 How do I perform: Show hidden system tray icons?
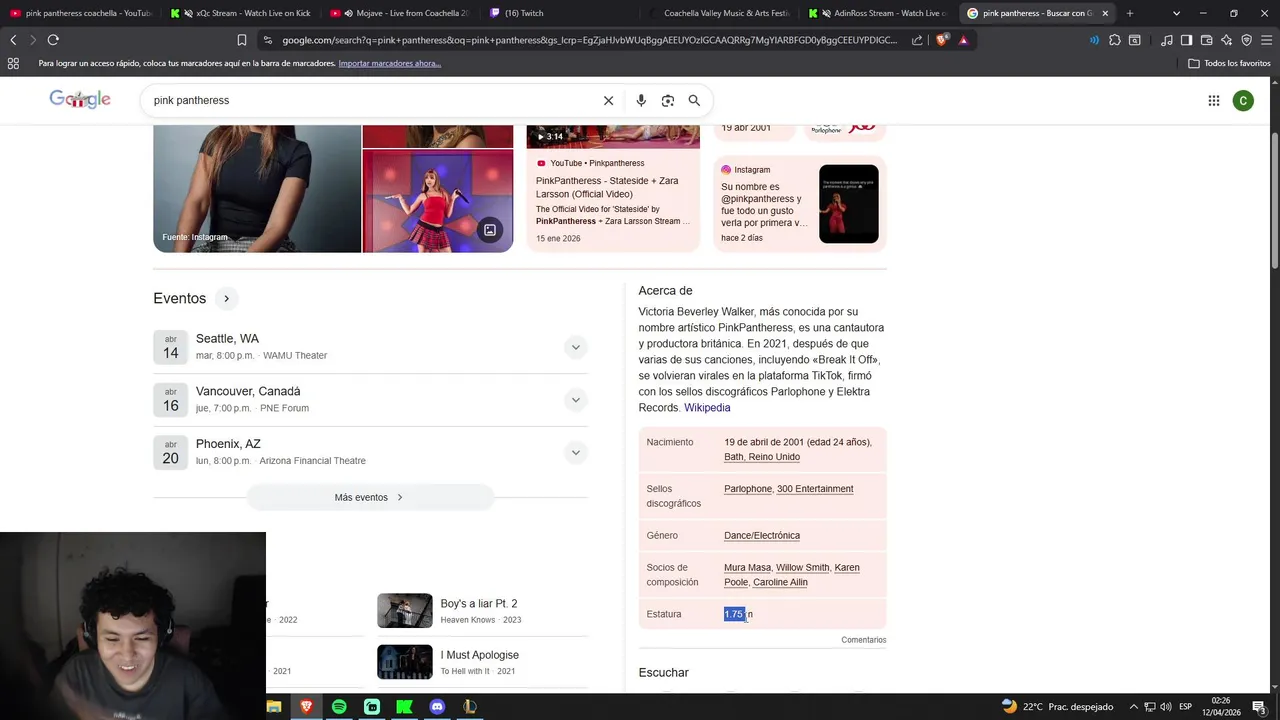(x=1134, y=707)
